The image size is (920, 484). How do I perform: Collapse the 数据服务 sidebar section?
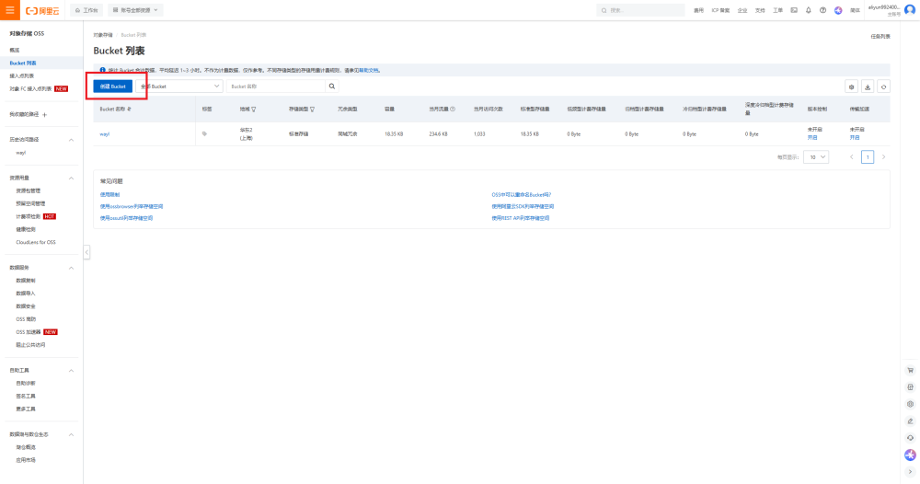click(x=71, y=268)
